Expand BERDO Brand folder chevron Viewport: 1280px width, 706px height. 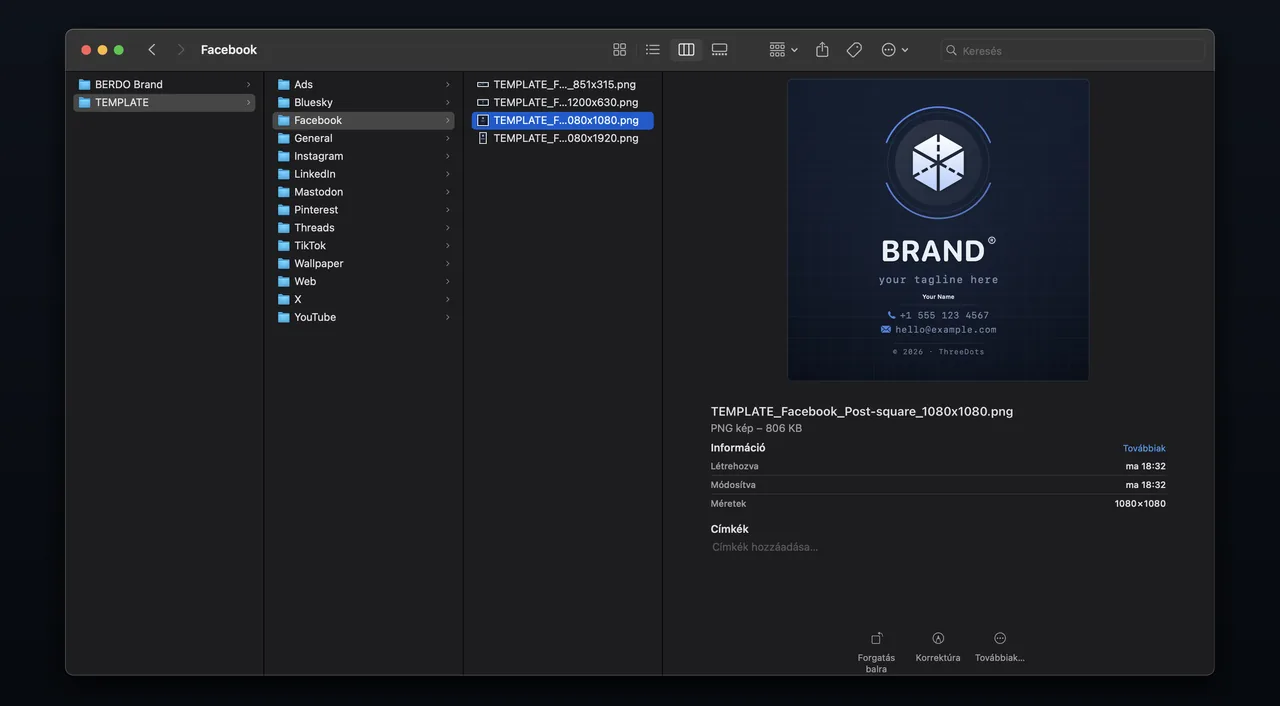click(x=248, y=85)
